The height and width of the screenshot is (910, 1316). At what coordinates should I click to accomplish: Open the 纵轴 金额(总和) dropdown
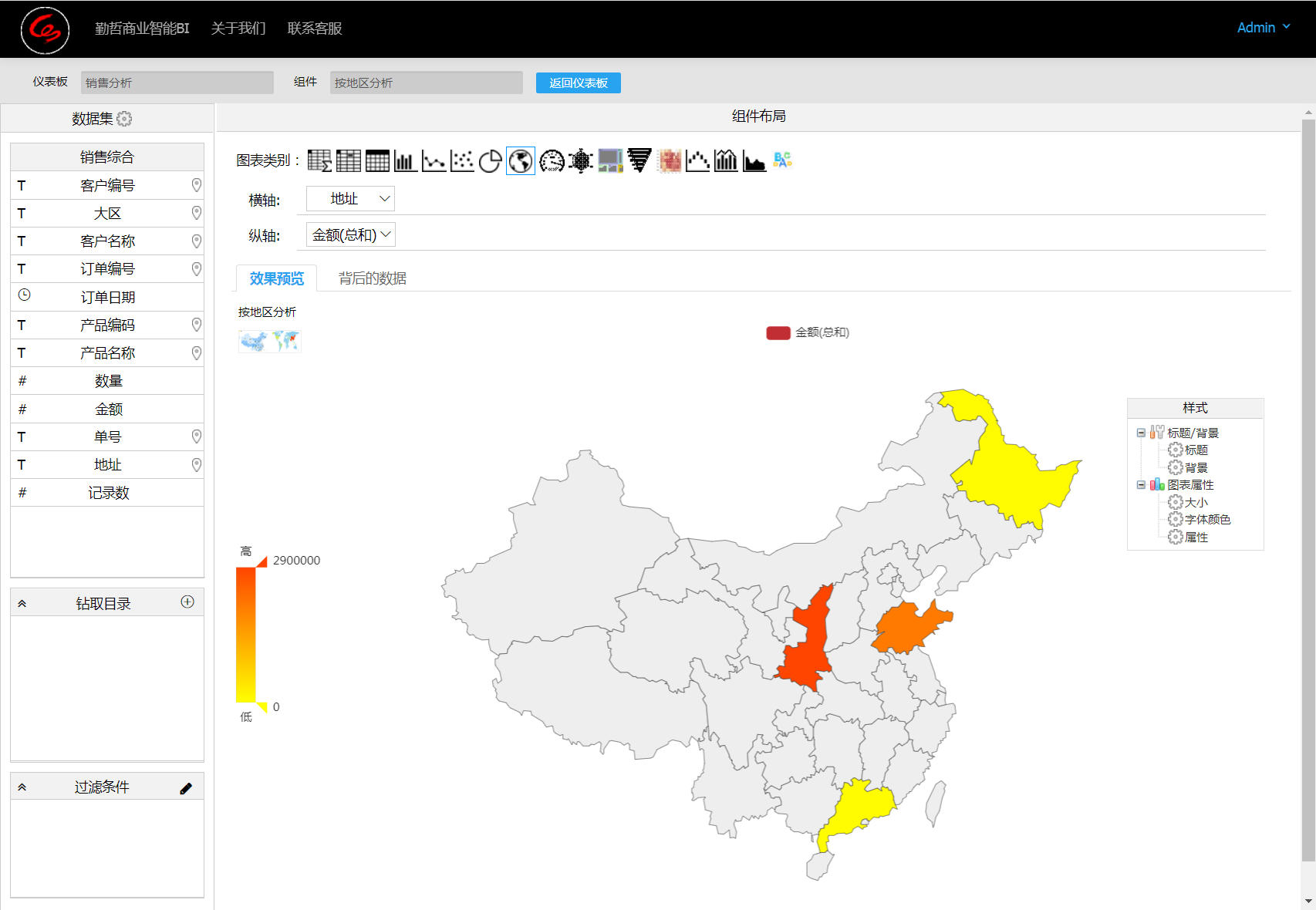pos(351,235)
